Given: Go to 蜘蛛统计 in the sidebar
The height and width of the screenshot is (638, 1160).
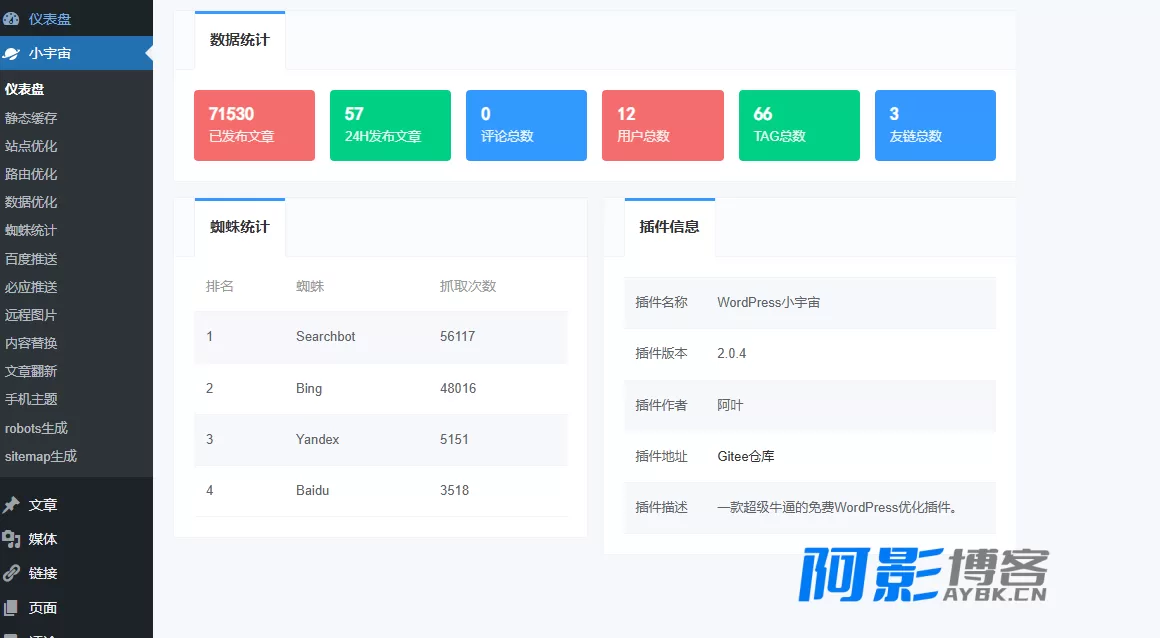Looking at the screenshot, I should point(31,230).
